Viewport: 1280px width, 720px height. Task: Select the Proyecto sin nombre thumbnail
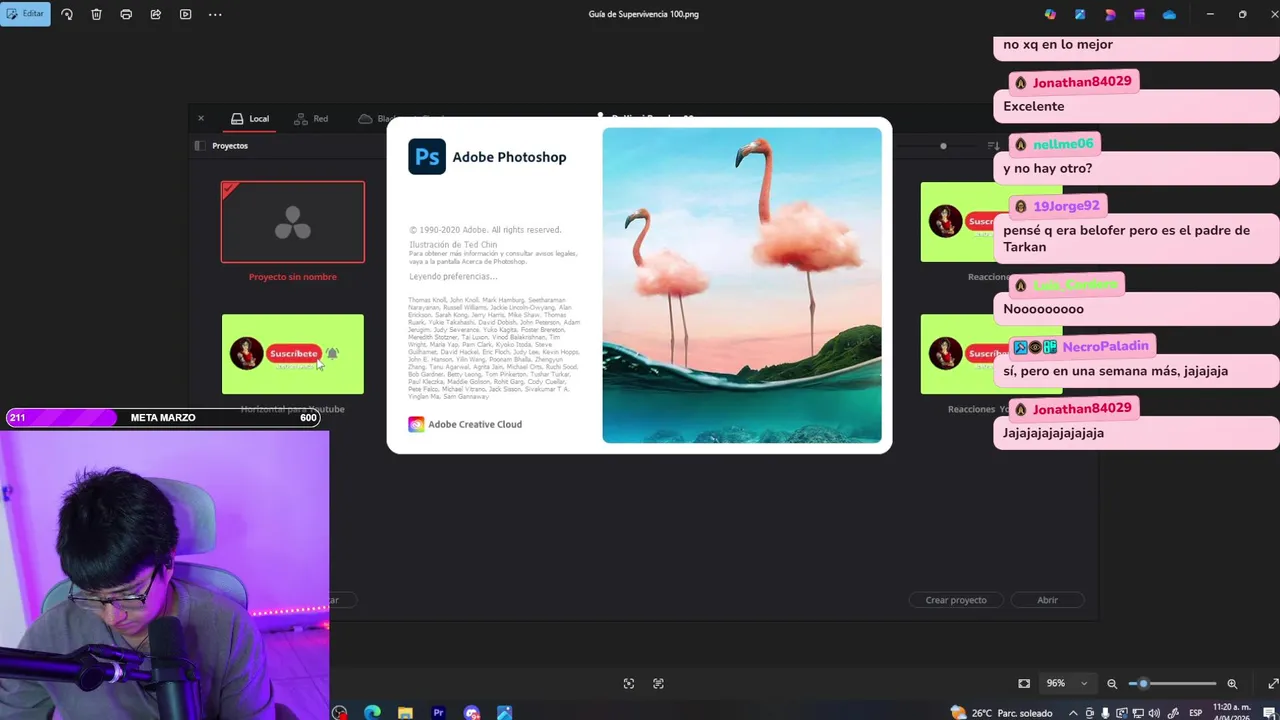293,222
